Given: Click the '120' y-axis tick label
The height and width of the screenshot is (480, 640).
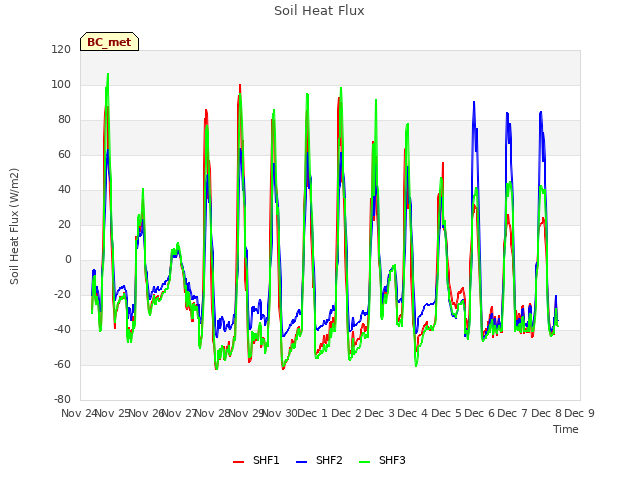Looking at the screenshot, I should [61, 49].
